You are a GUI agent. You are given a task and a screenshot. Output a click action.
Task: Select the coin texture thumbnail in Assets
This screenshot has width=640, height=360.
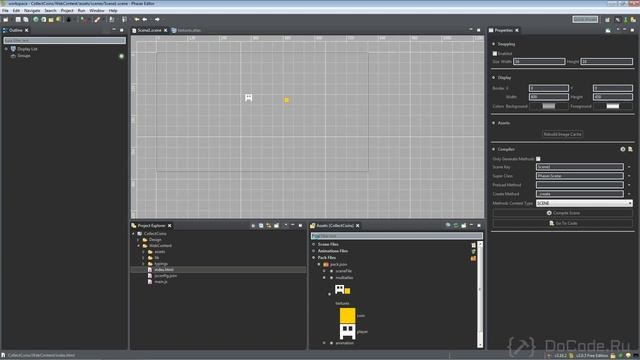[x=347, y=316]
